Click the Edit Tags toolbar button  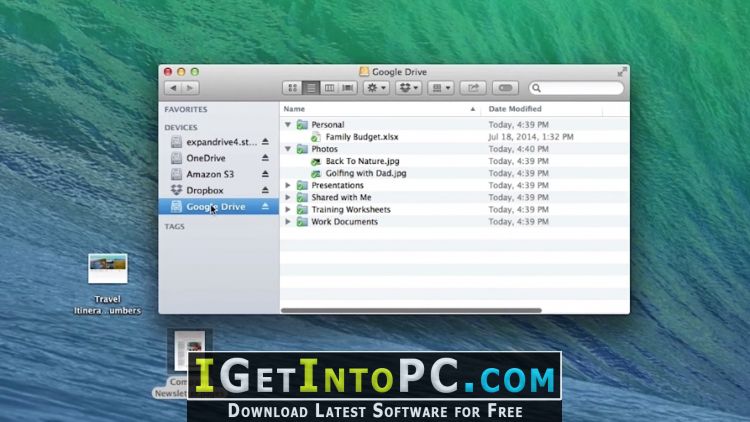(x=505, y=88)
